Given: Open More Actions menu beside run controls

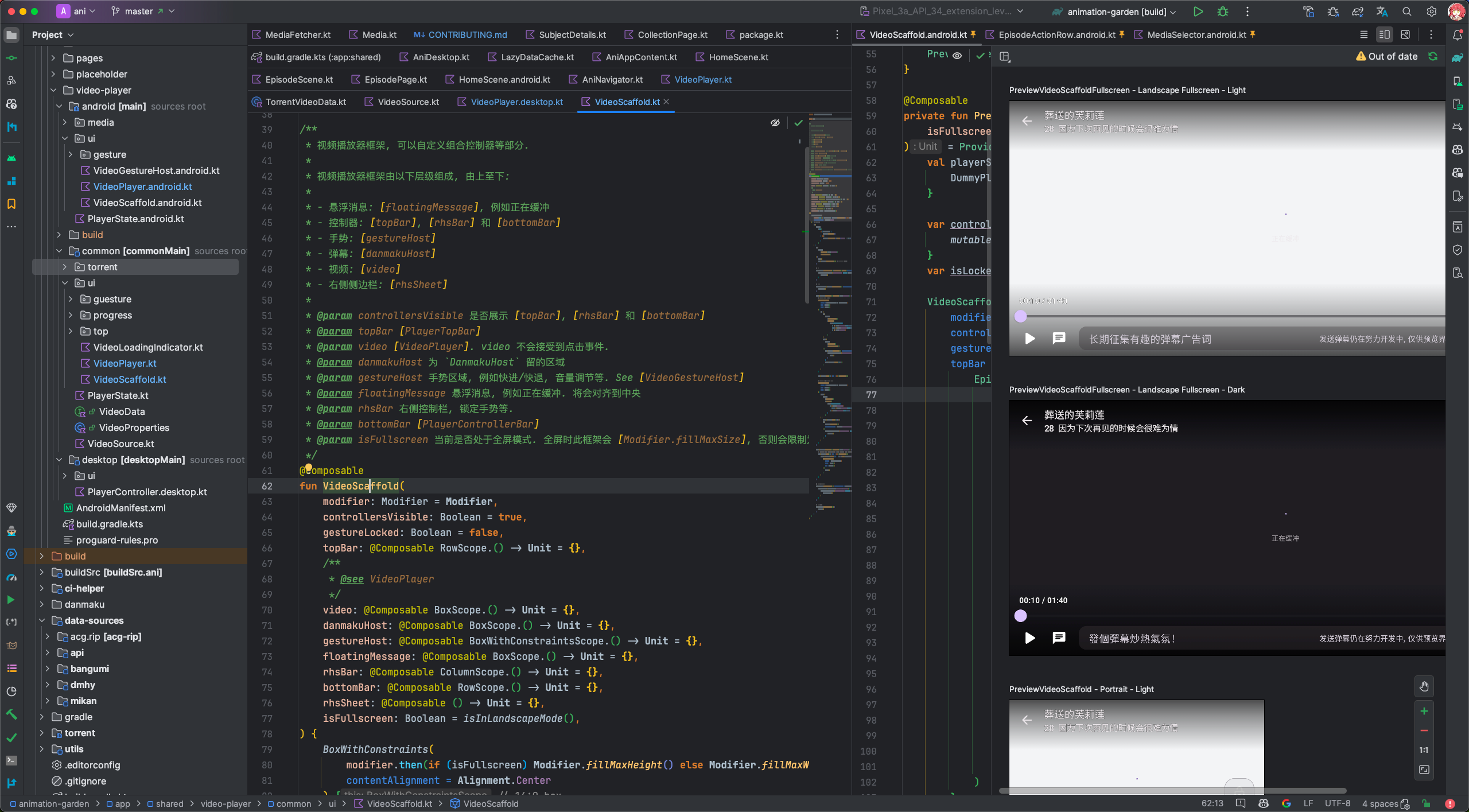Looking at the screenshot, I should [1248, 11].
